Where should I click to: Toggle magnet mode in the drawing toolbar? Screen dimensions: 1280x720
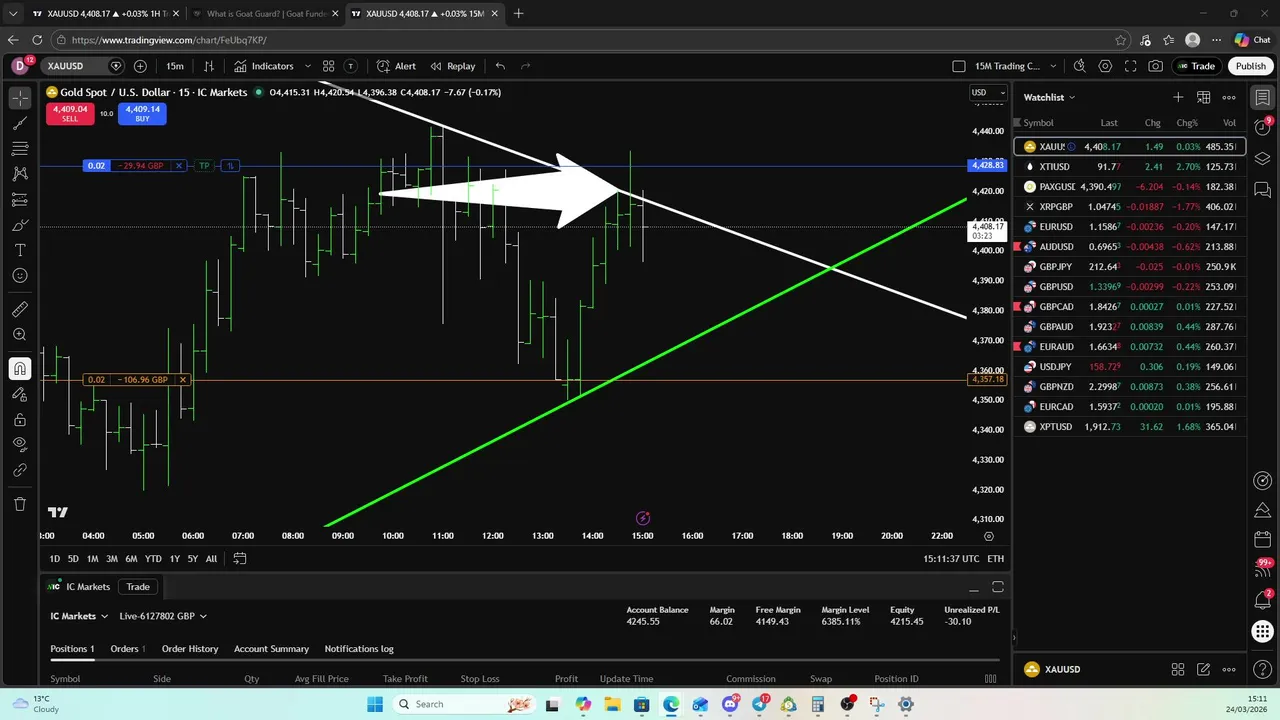[19, 369]
